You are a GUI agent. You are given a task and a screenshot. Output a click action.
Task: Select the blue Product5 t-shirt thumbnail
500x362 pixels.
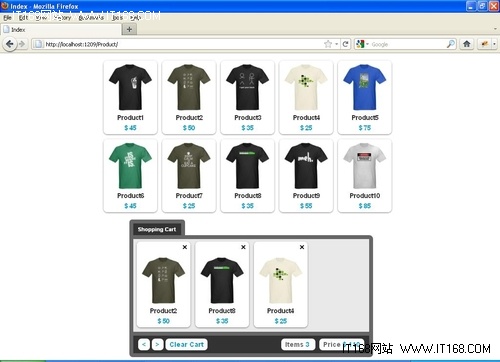[365, 87]
